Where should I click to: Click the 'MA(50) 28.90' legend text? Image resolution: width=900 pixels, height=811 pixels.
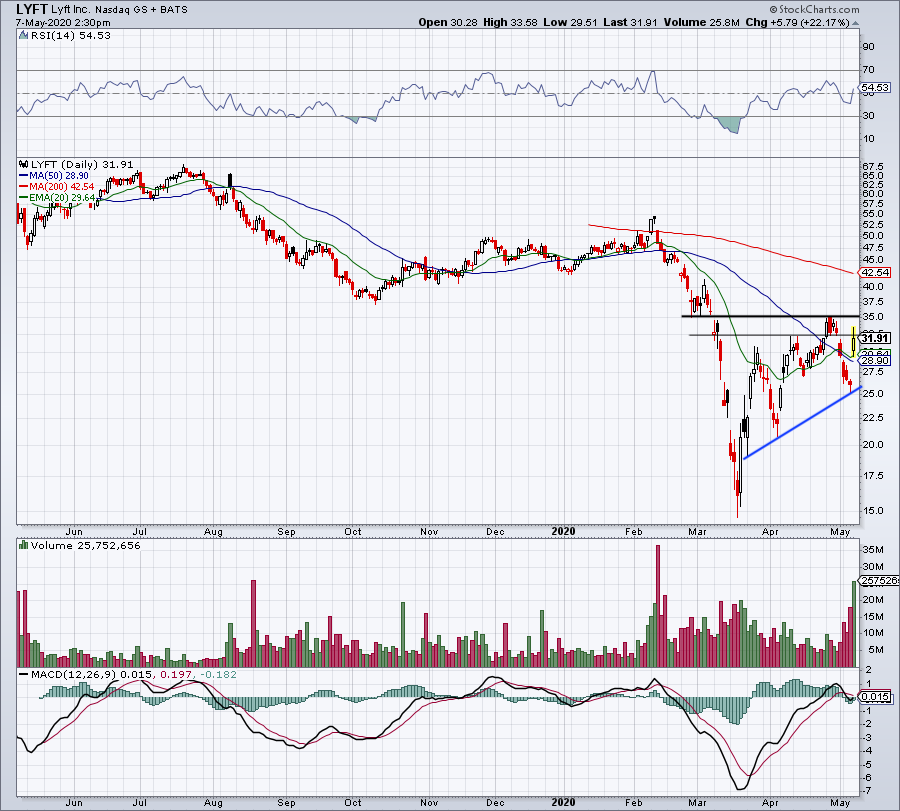[x=59, y=176]
